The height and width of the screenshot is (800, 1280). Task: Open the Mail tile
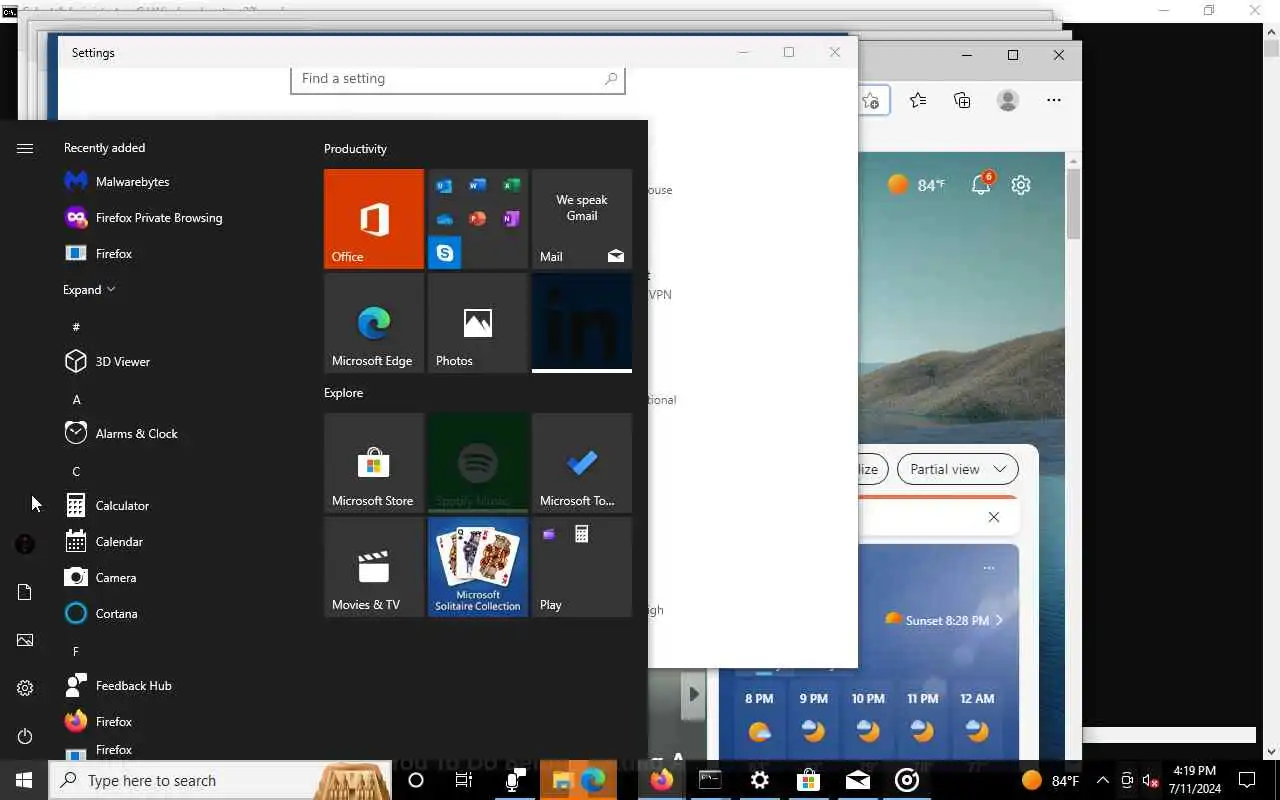coord(582,219)
